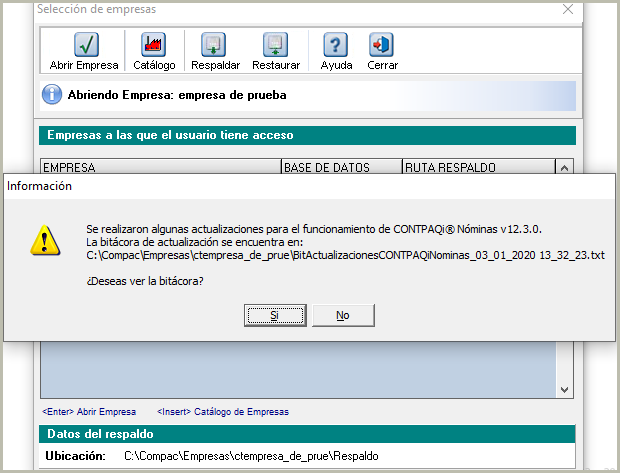The image size is (620, 473).
Task: Click the 'Abriendo Empresa: empresa de prueba' text
Action: pyautogui.click(x=177, y=95)
